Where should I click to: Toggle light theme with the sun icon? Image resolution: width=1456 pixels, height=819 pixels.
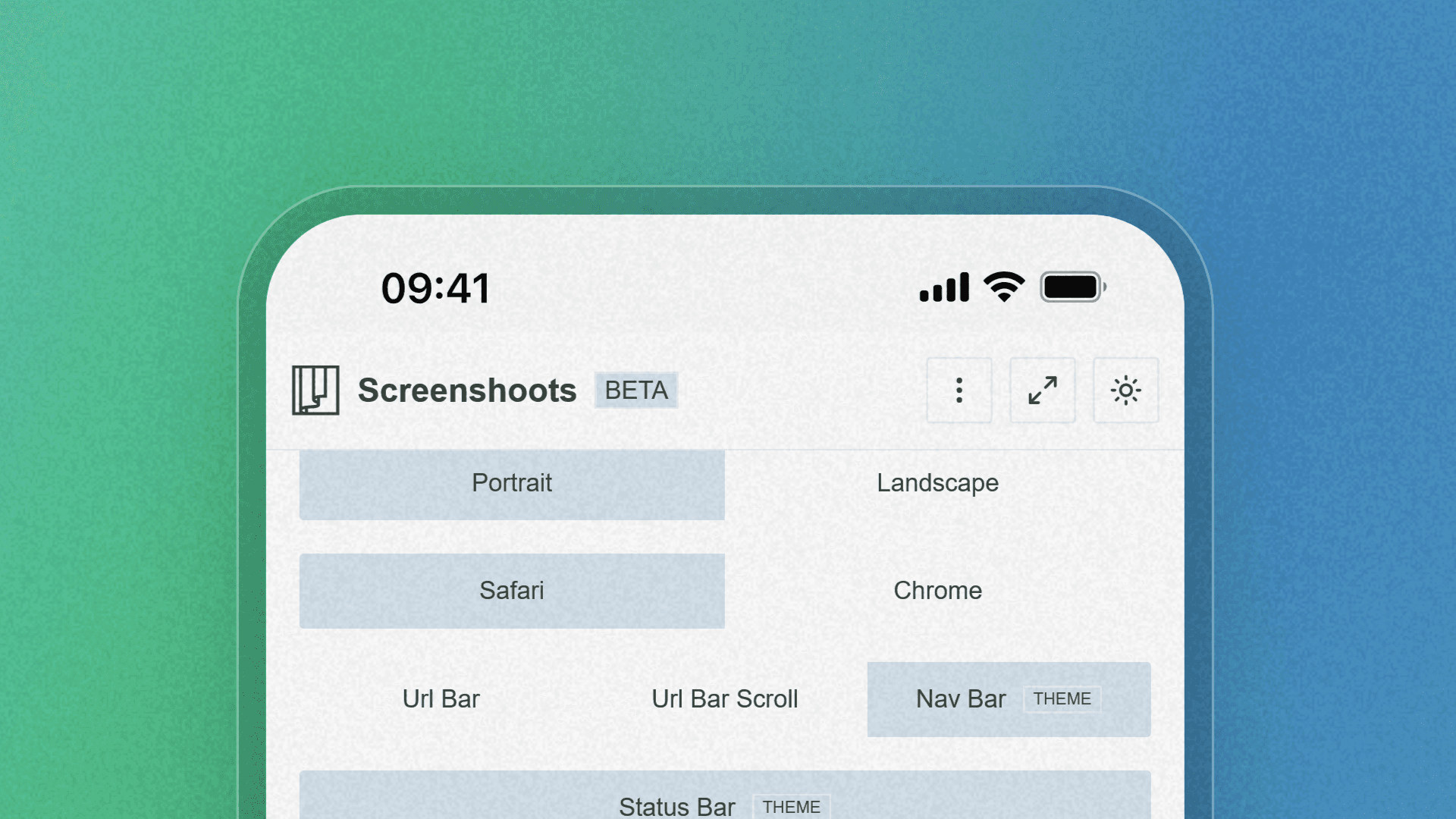coord(1125,391)
